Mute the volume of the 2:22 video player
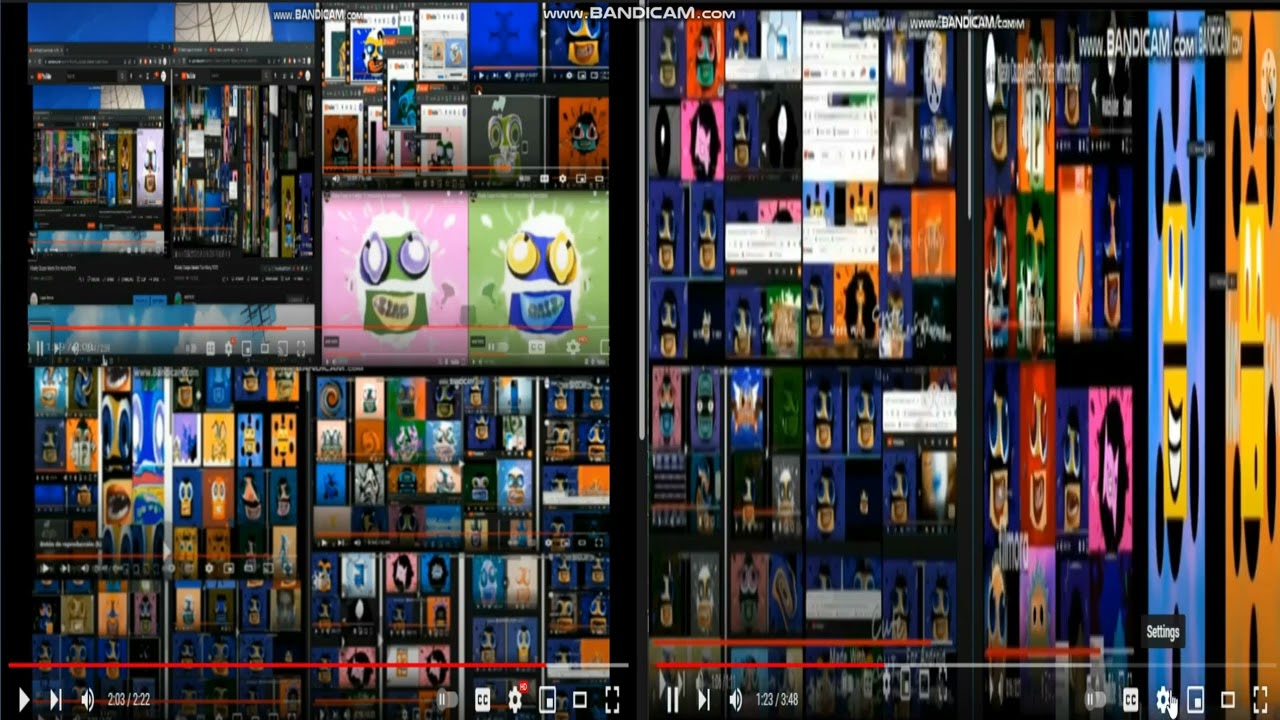The image size is (1280, 720). point(88,700)
